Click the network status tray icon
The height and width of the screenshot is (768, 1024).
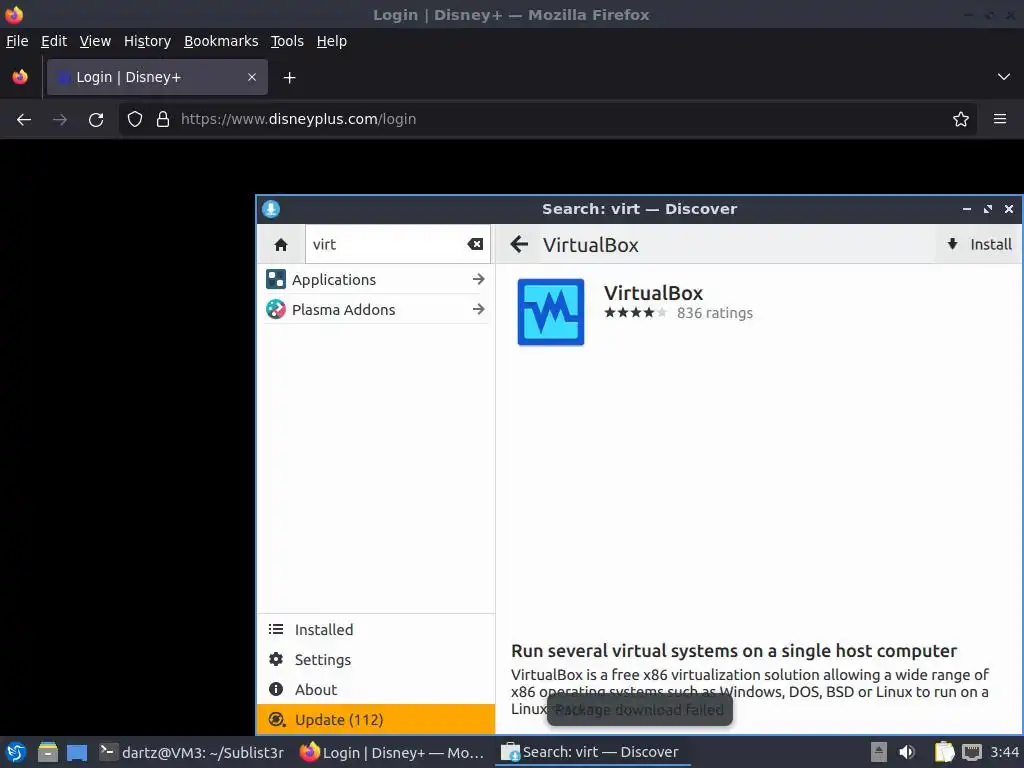(972, 752)
